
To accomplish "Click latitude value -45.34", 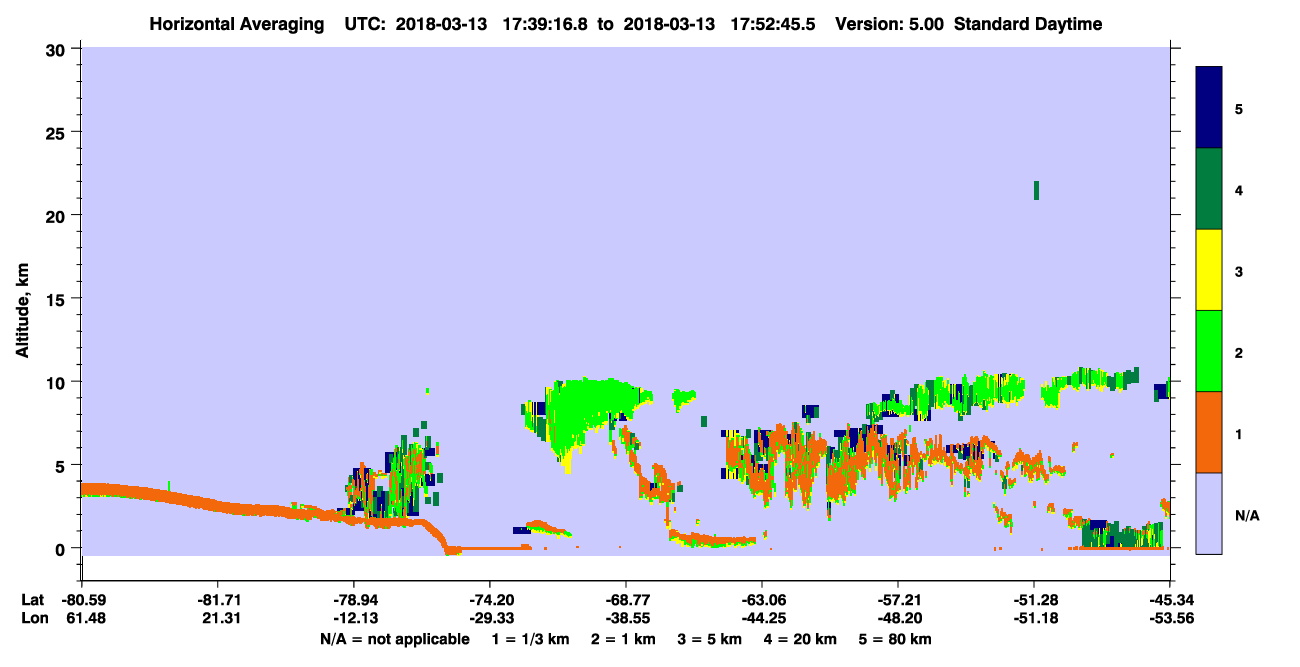I will coord(1170,600).
